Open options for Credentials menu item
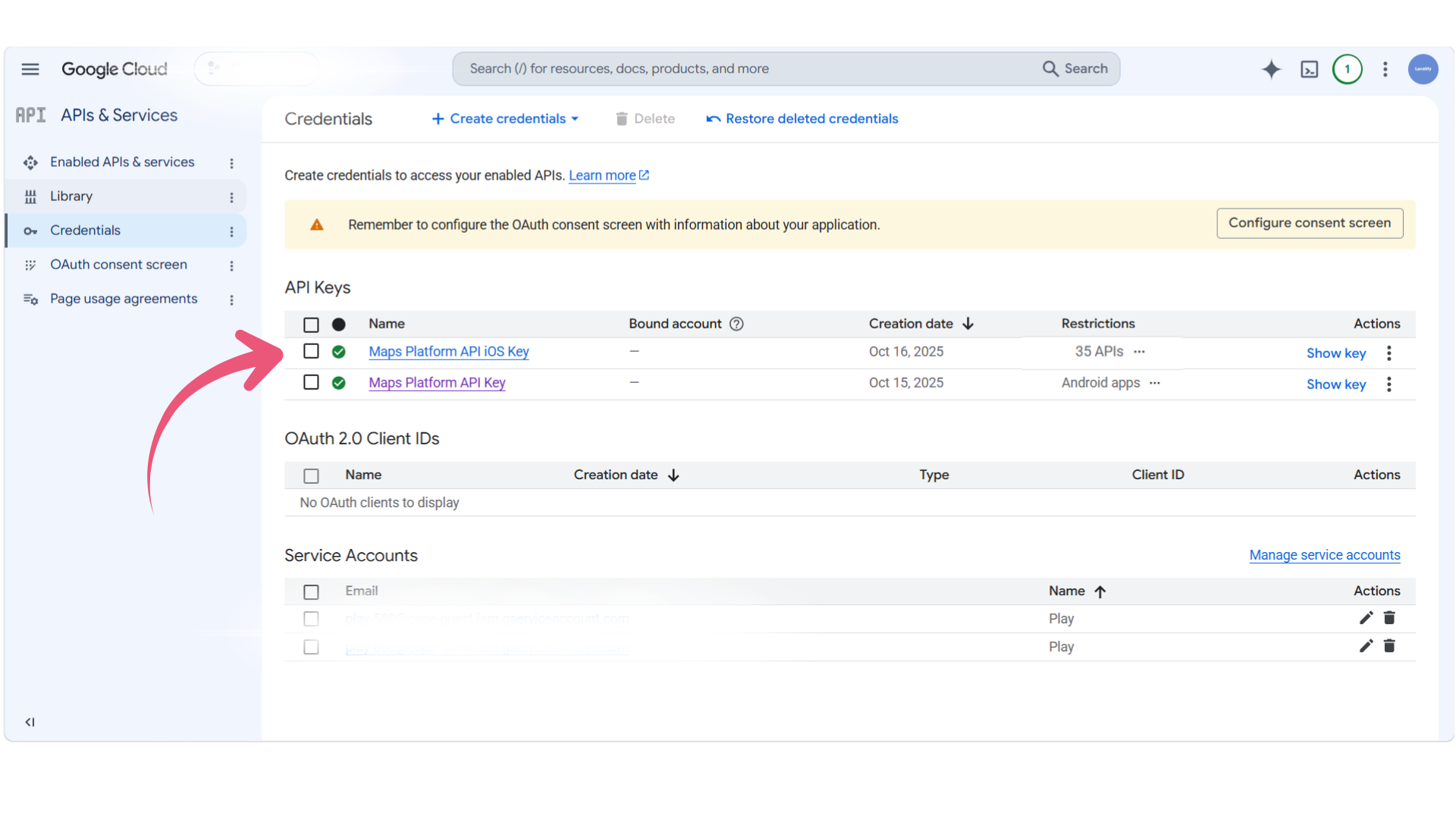Image resolution: width=1456 pixels, height=819 pixels. [x=231, y=231]
